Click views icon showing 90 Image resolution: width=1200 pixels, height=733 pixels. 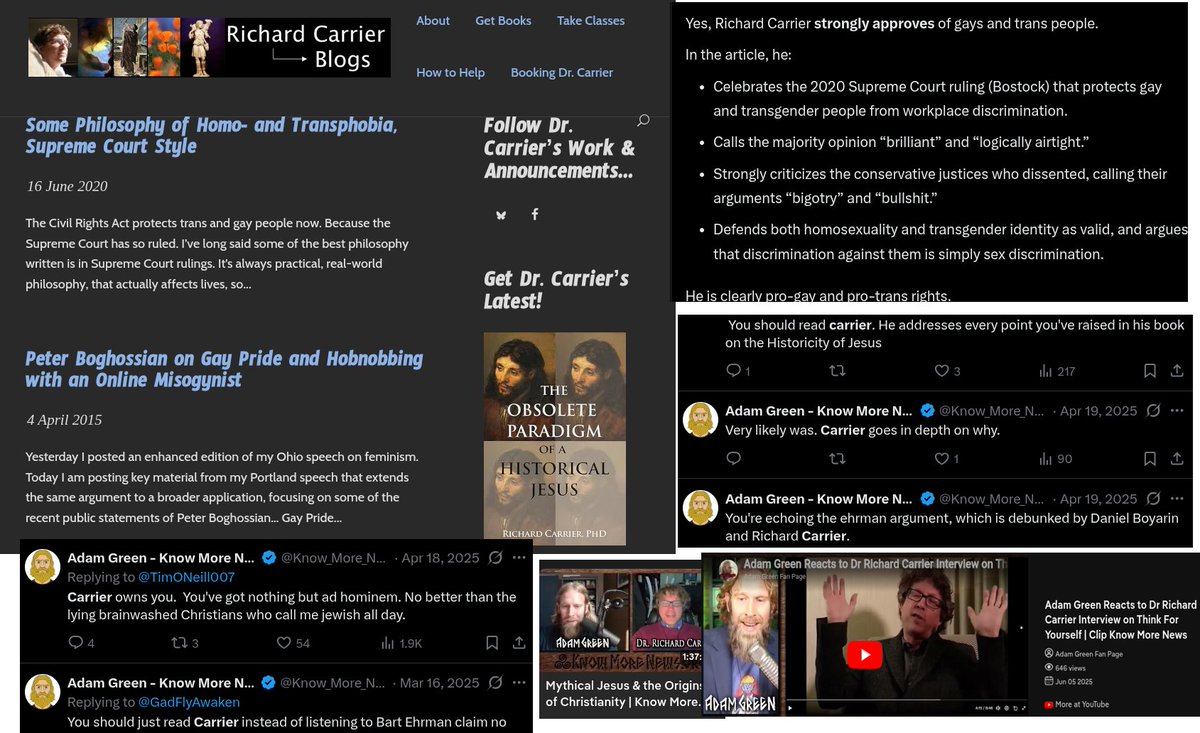(1045, 459)
